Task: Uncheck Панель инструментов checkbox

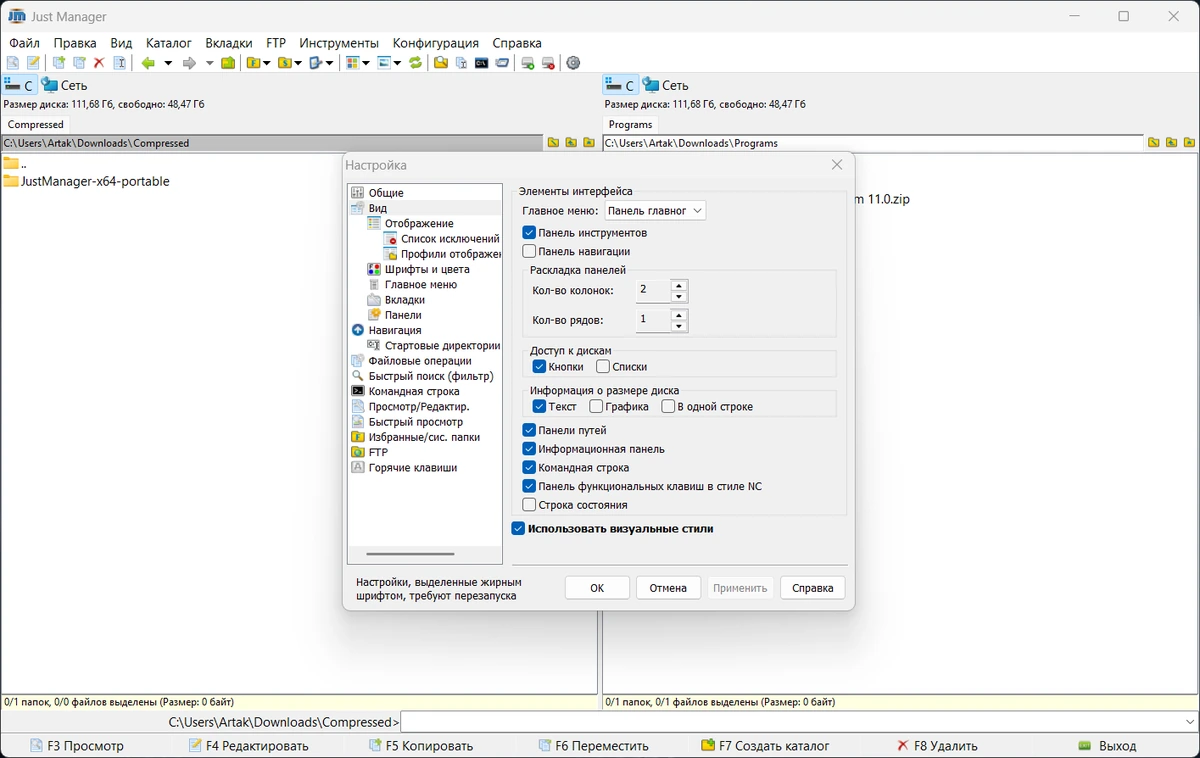Action: coord(529,232)
